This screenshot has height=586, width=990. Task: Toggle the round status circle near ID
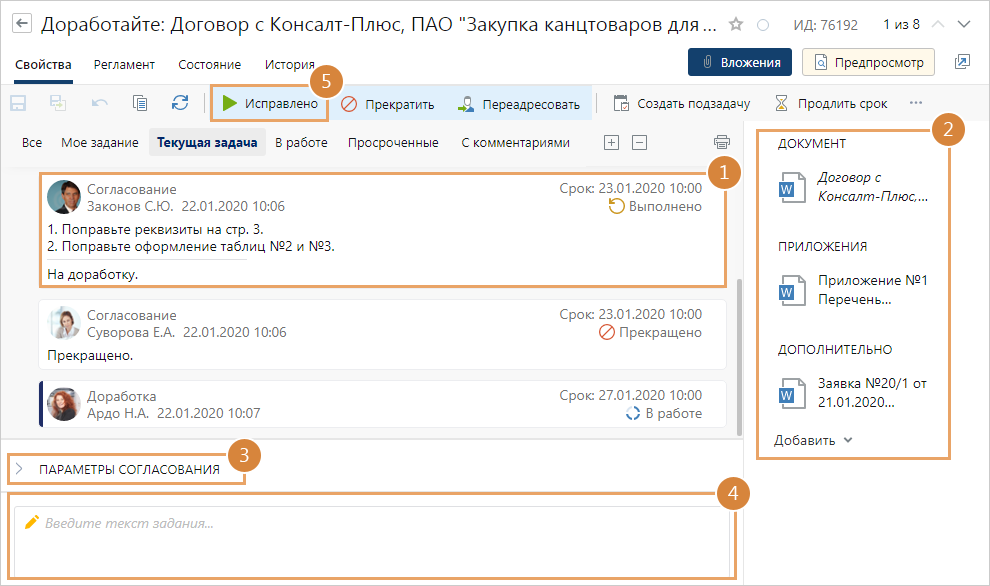click(x=763, y=24)
